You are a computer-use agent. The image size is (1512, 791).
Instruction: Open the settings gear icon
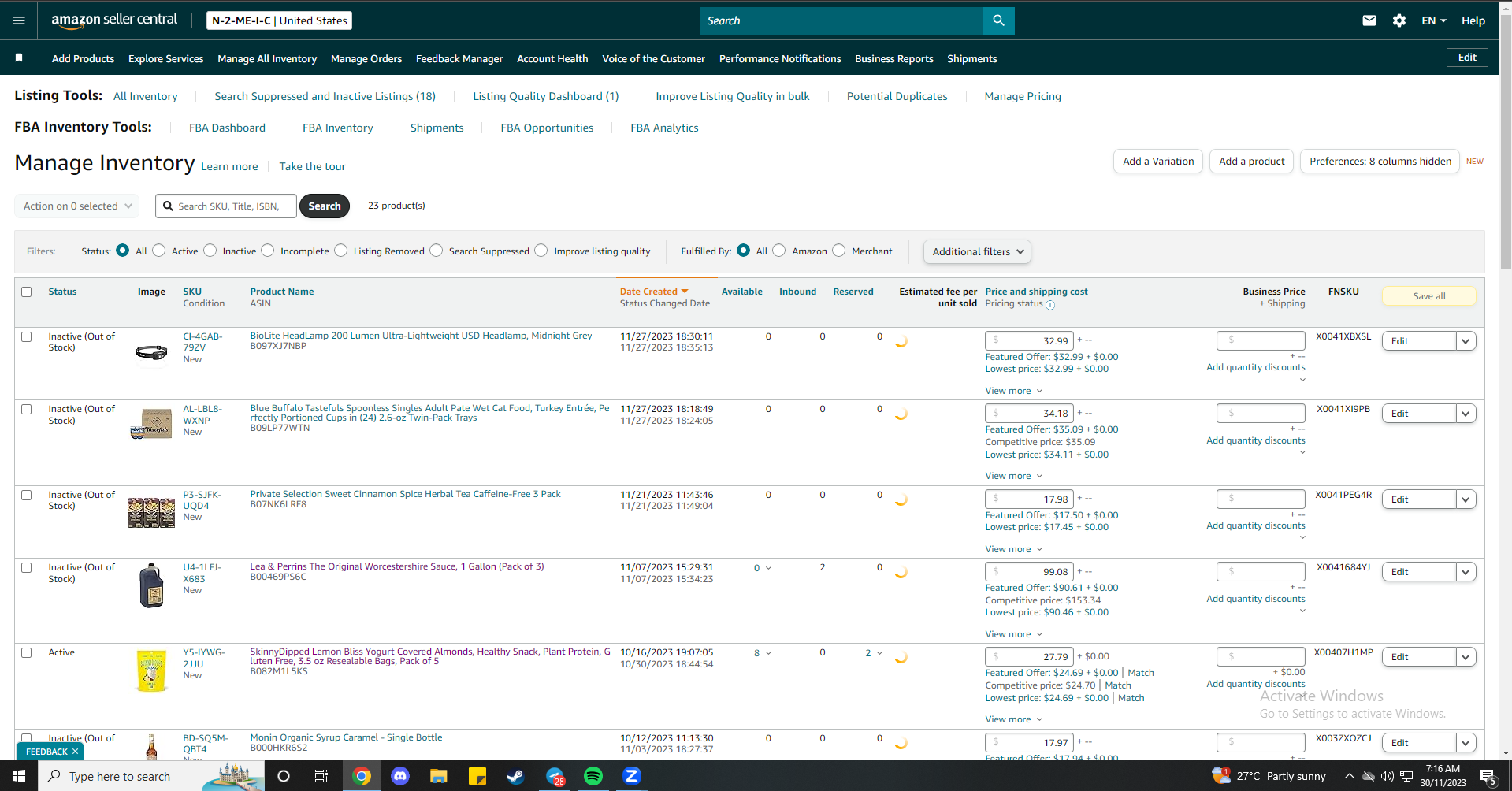1399,20
